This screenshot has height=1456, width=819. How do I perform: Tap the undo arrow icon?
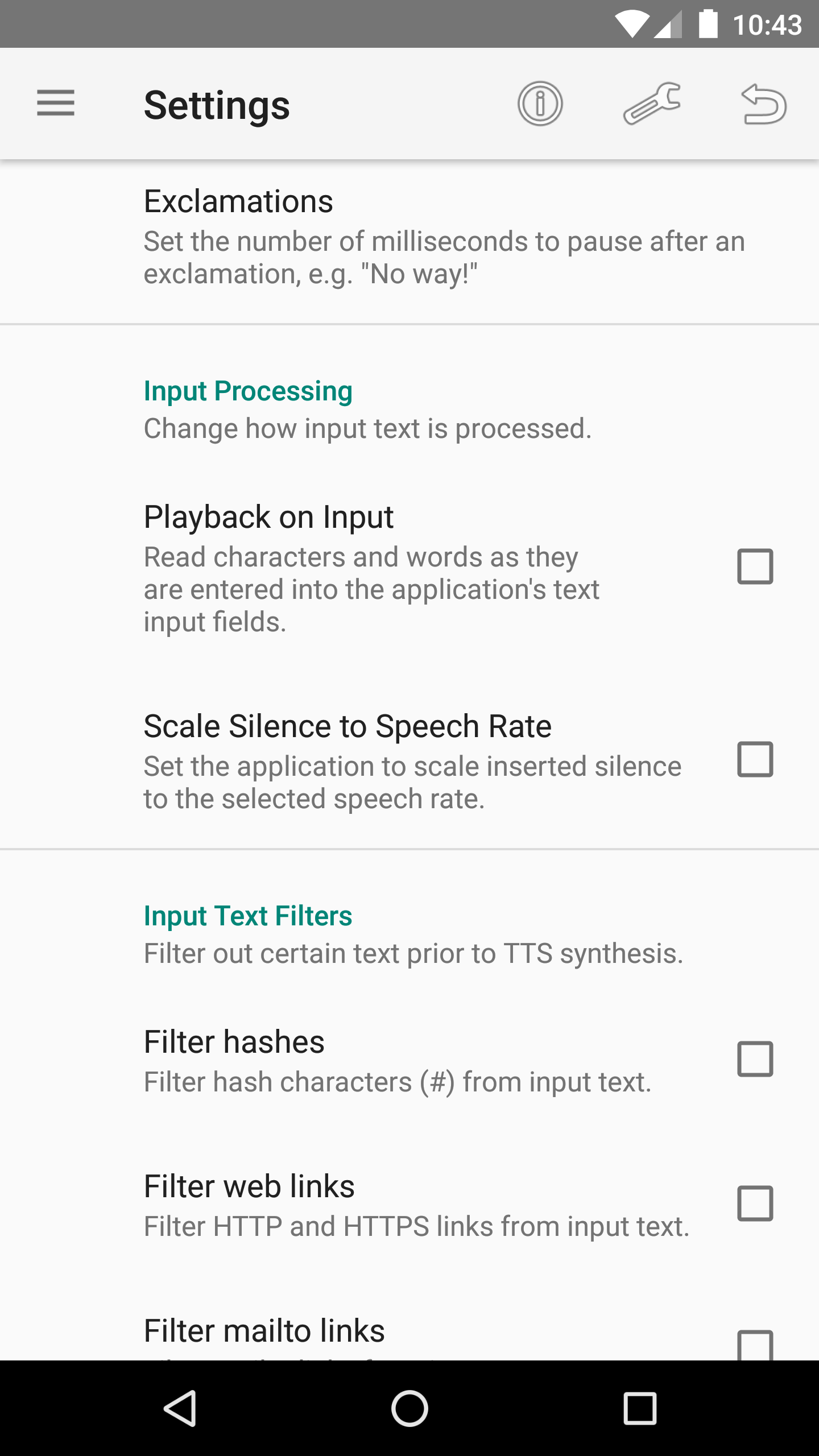click(763, 104)
